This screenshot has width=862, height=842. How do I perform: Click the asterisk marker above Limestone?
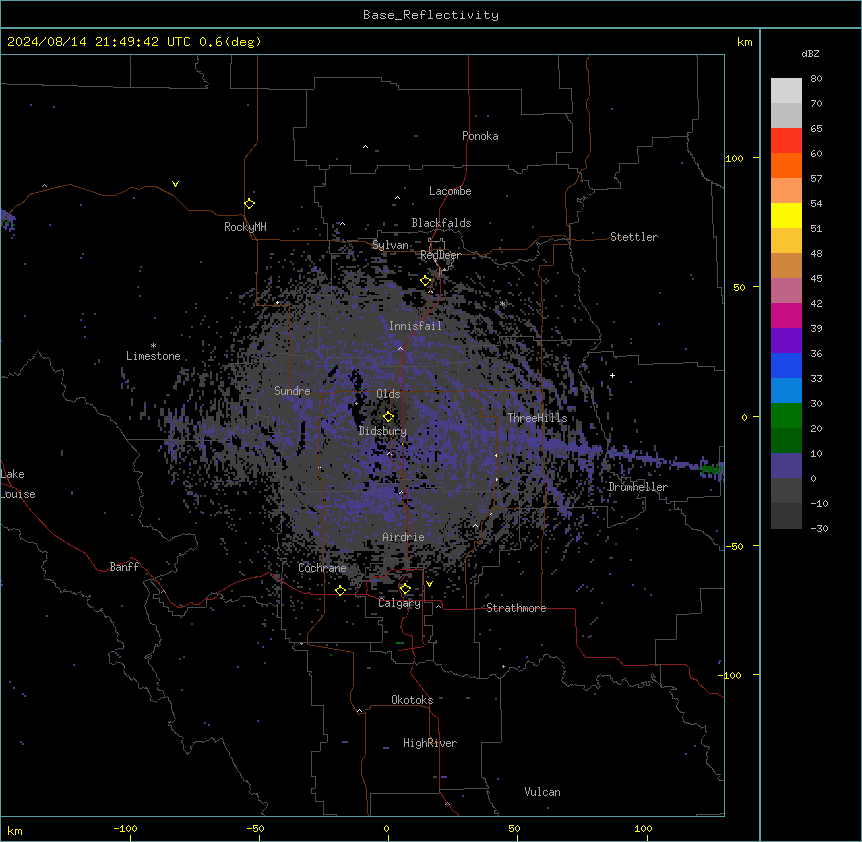pyautogui.click(x=153, y=346)
